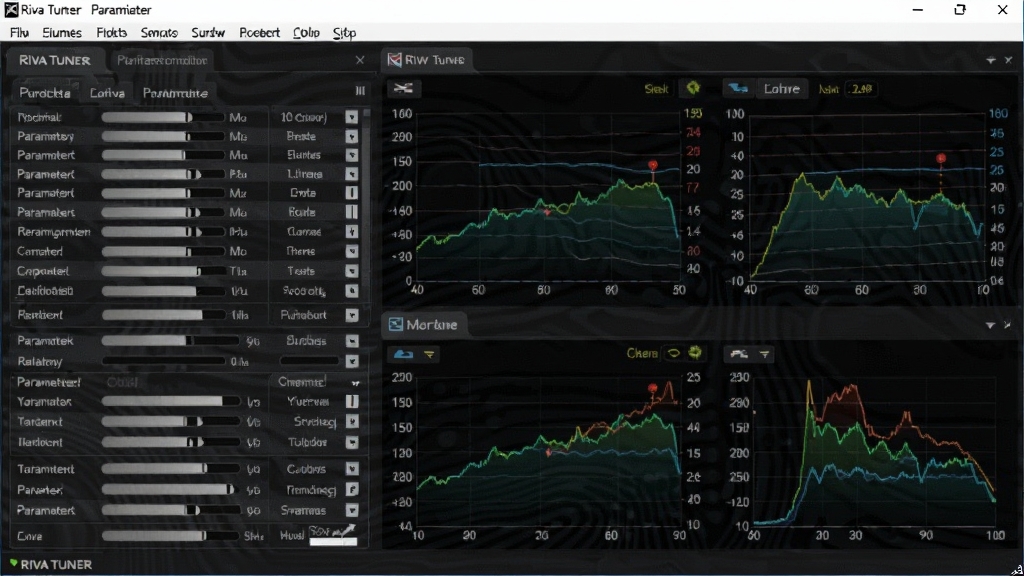Click the icon button in the Clamse row

[x=351, y=232]
